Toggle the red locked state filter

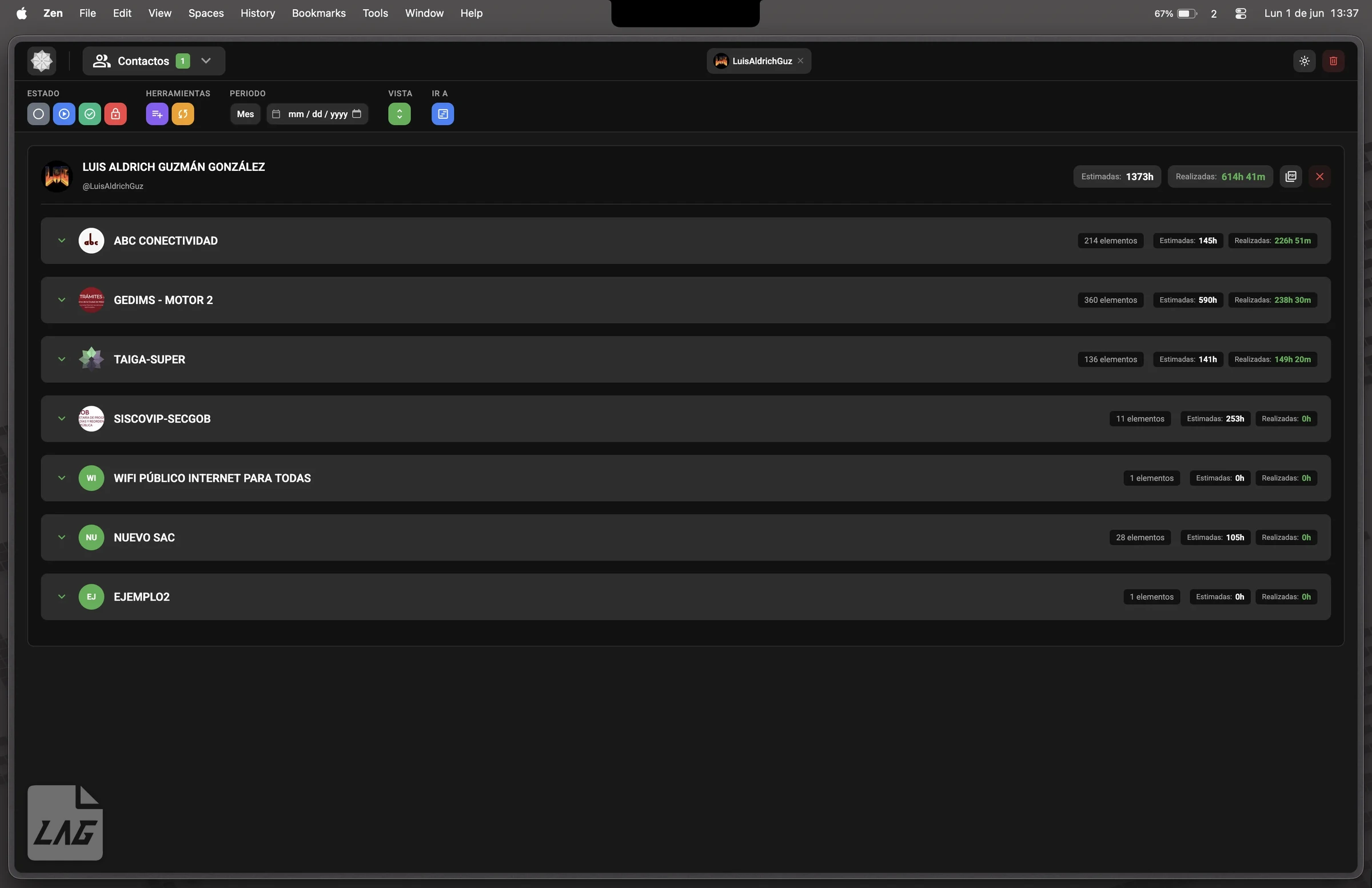pos(115,114)
